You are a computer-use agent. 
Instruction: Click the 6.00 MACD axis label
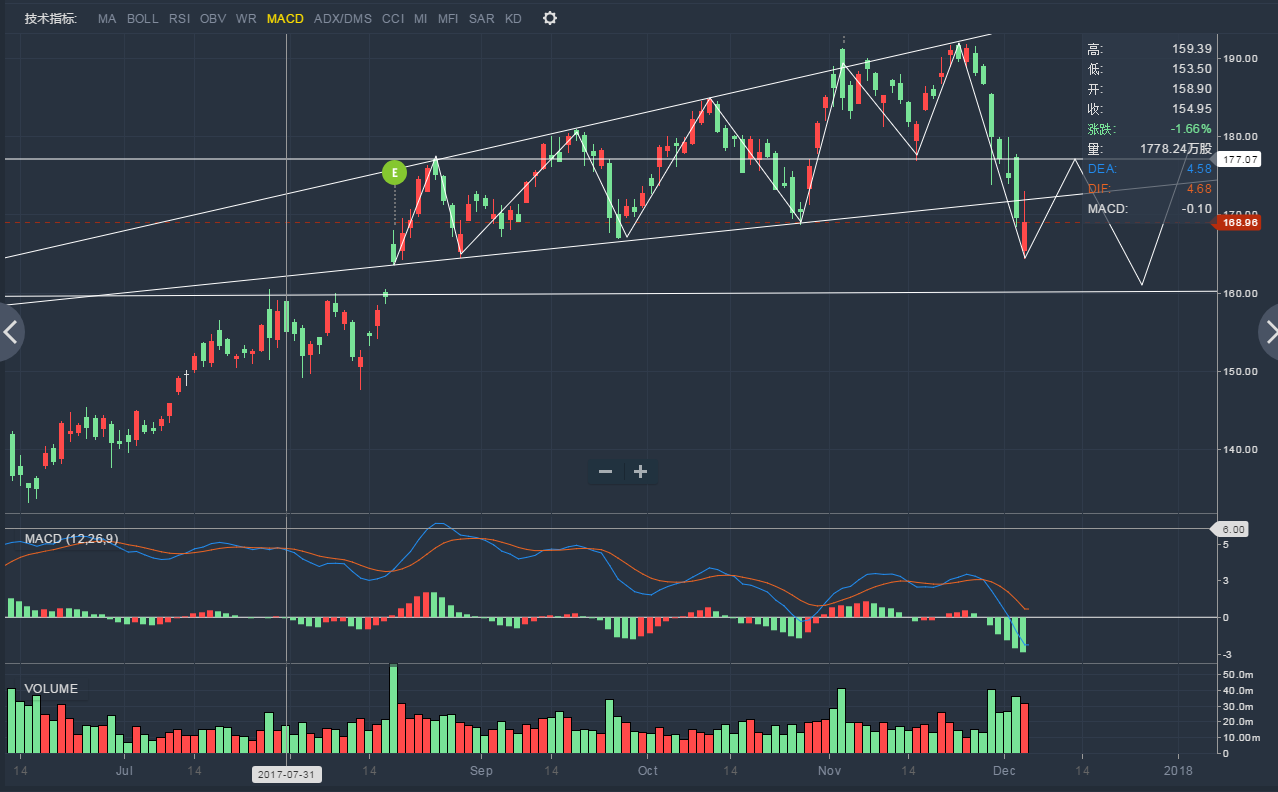point(1231,529)
